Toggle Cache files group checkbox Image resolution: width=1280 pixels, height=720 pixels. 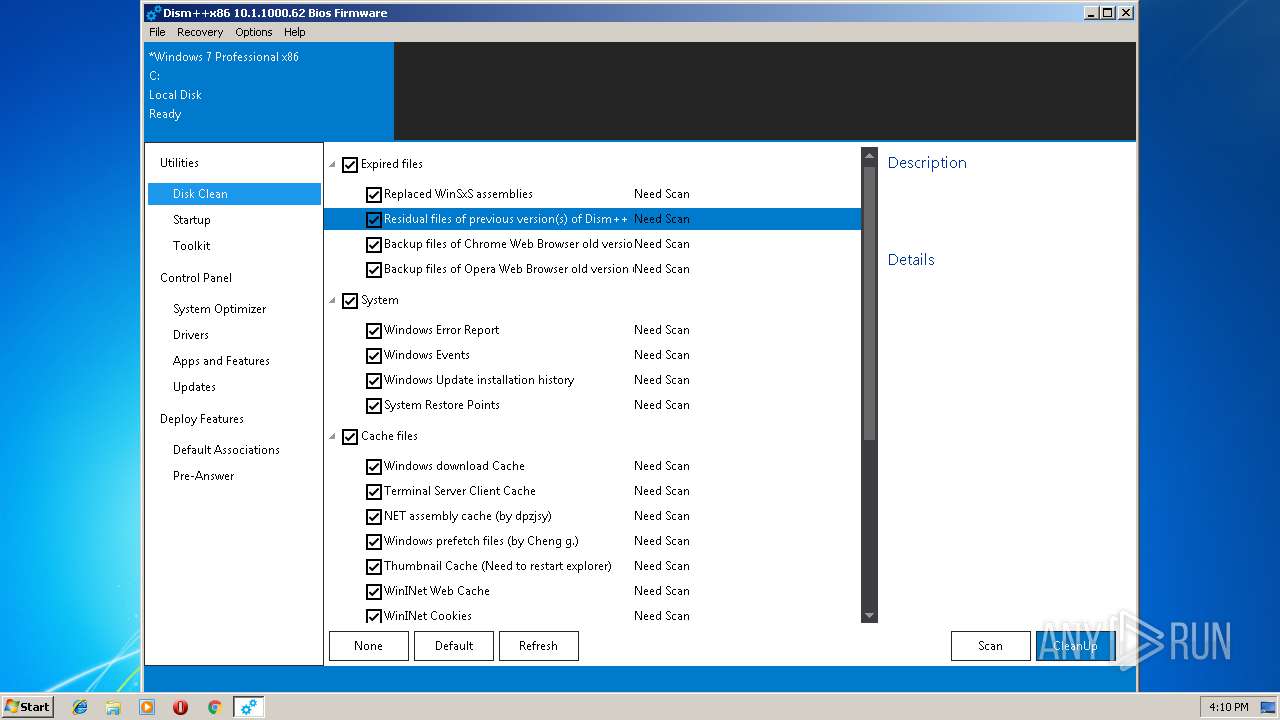tap(350, 436)
